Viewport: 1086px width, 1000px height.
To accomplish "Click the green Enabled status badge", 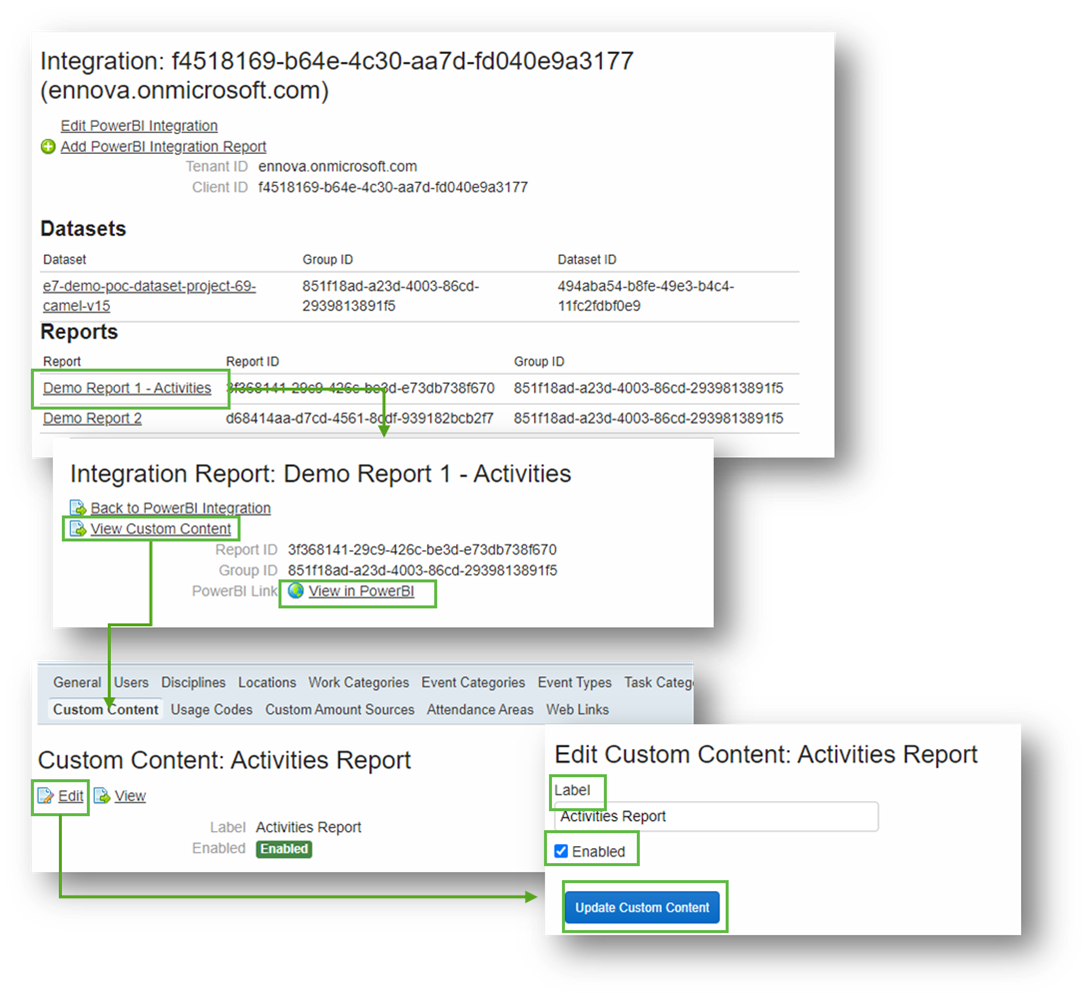I will 284,849.
